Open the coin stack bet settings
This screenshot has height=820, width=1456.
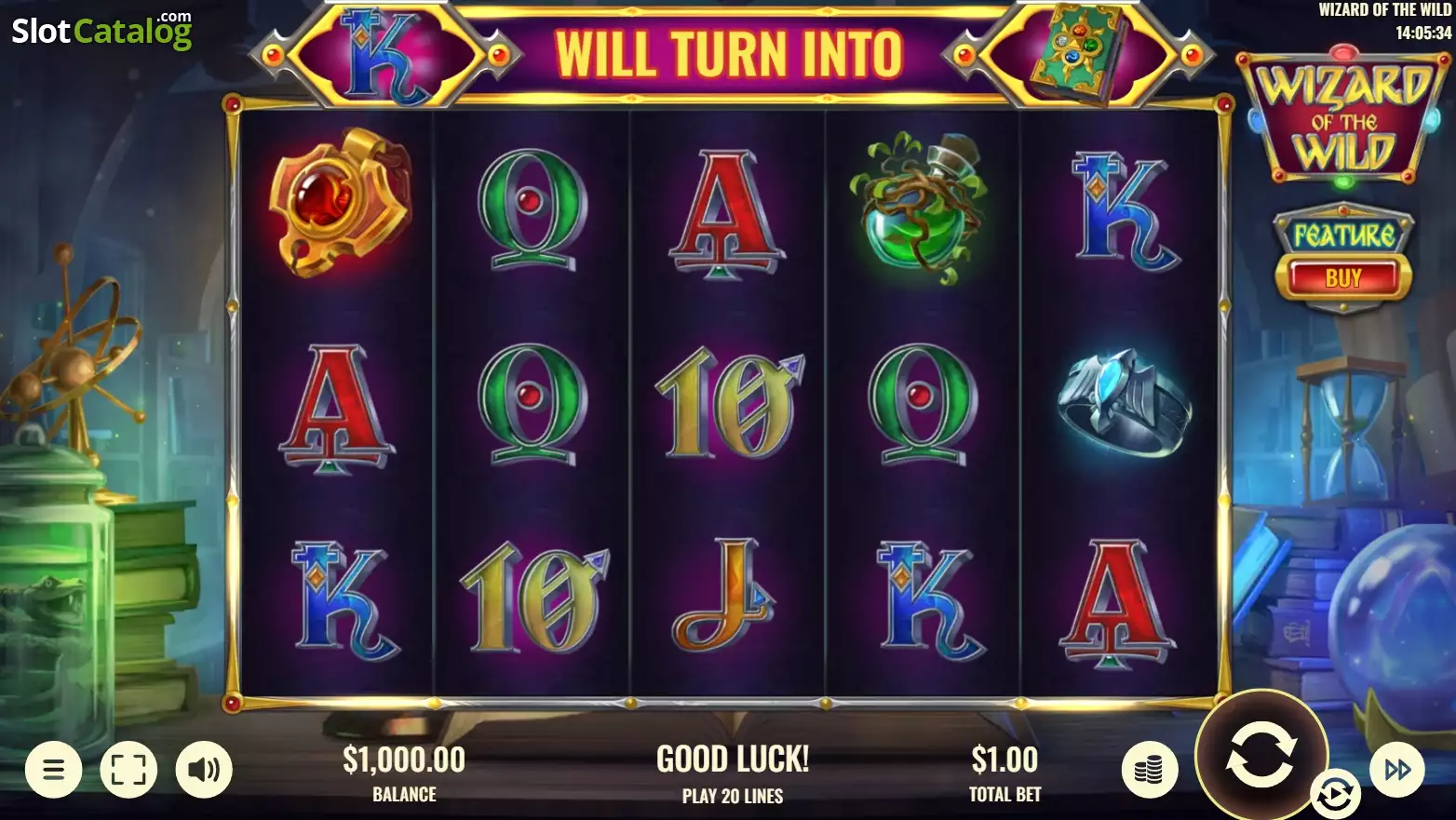1150,770
